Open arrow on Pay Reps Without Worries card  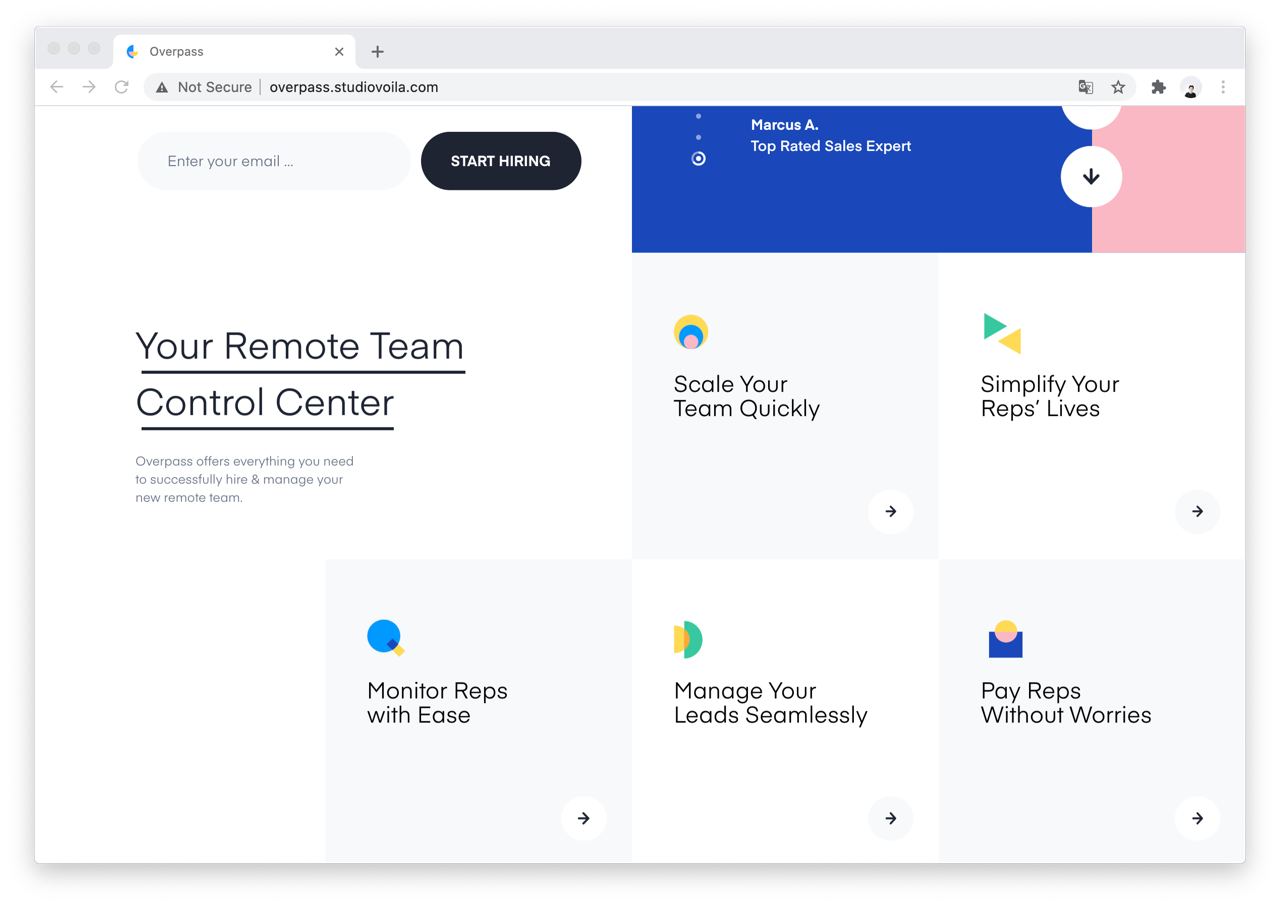click(x=1197, y=818)
